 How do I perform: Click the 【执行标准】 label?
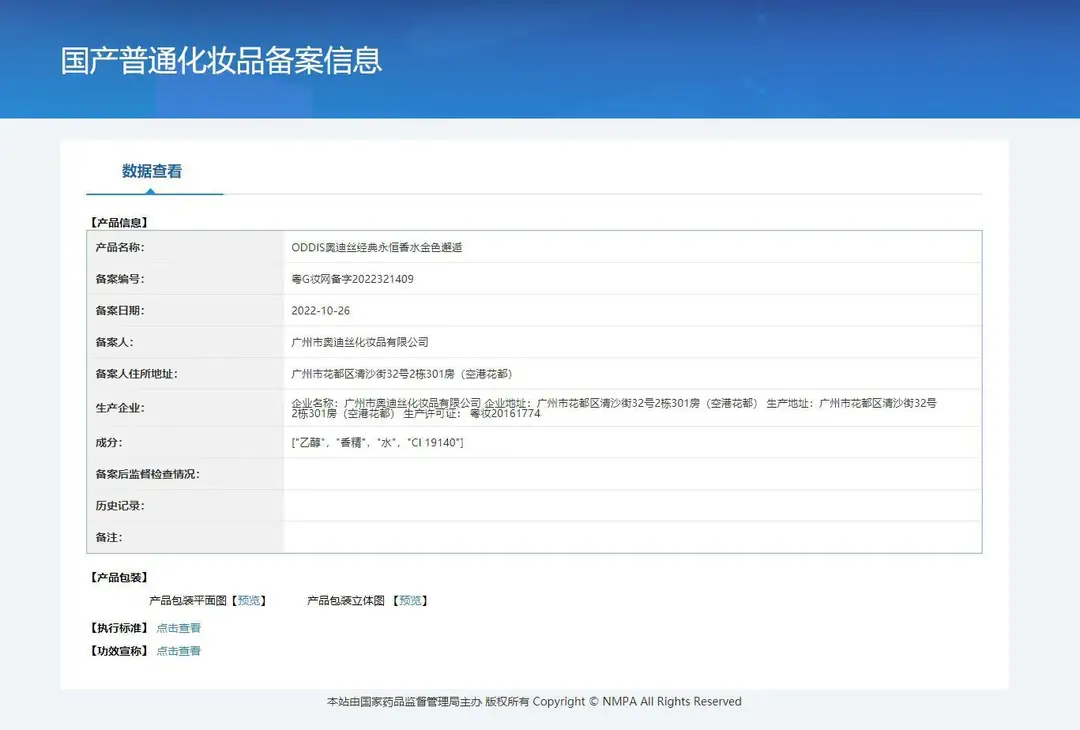click(118, 628)
